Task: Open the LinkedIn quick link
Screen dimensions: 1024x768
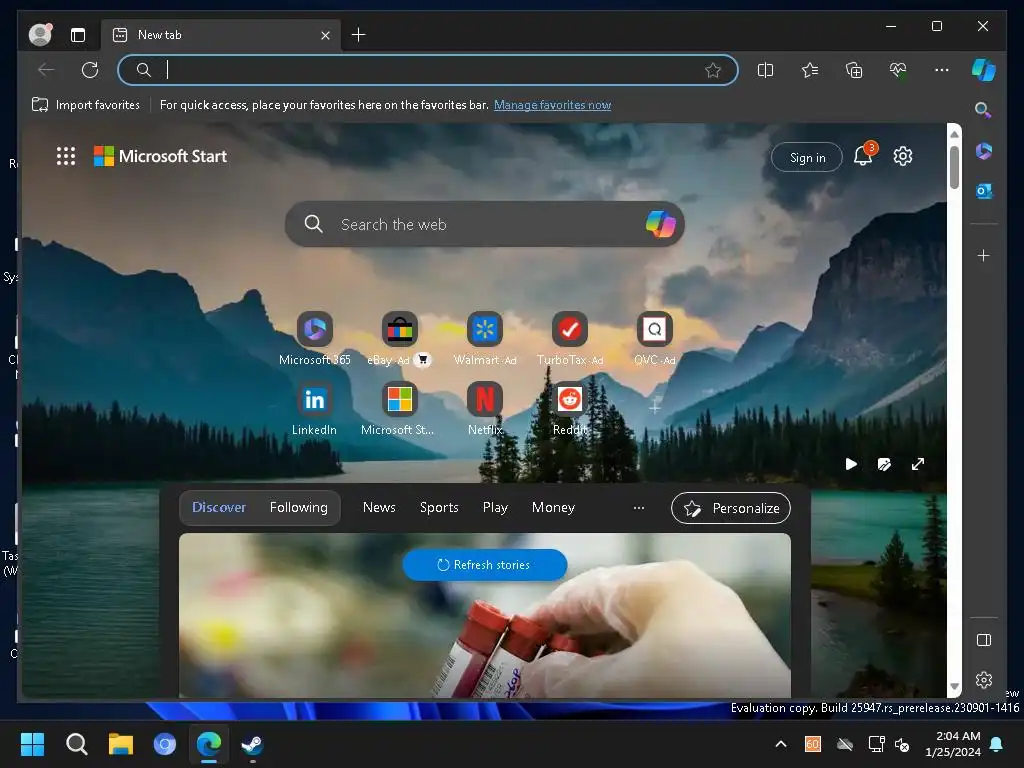Action: pos(314,409)
